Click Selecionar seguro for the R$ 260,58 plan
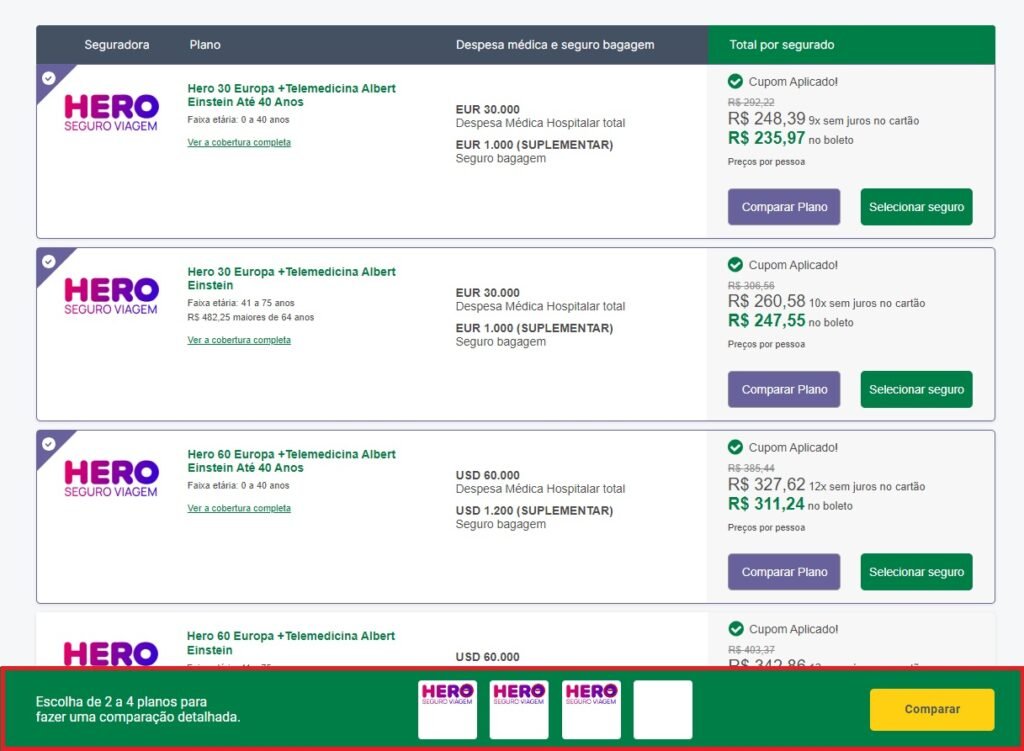This screenshot has height=751, width=1024. [916, 389]
